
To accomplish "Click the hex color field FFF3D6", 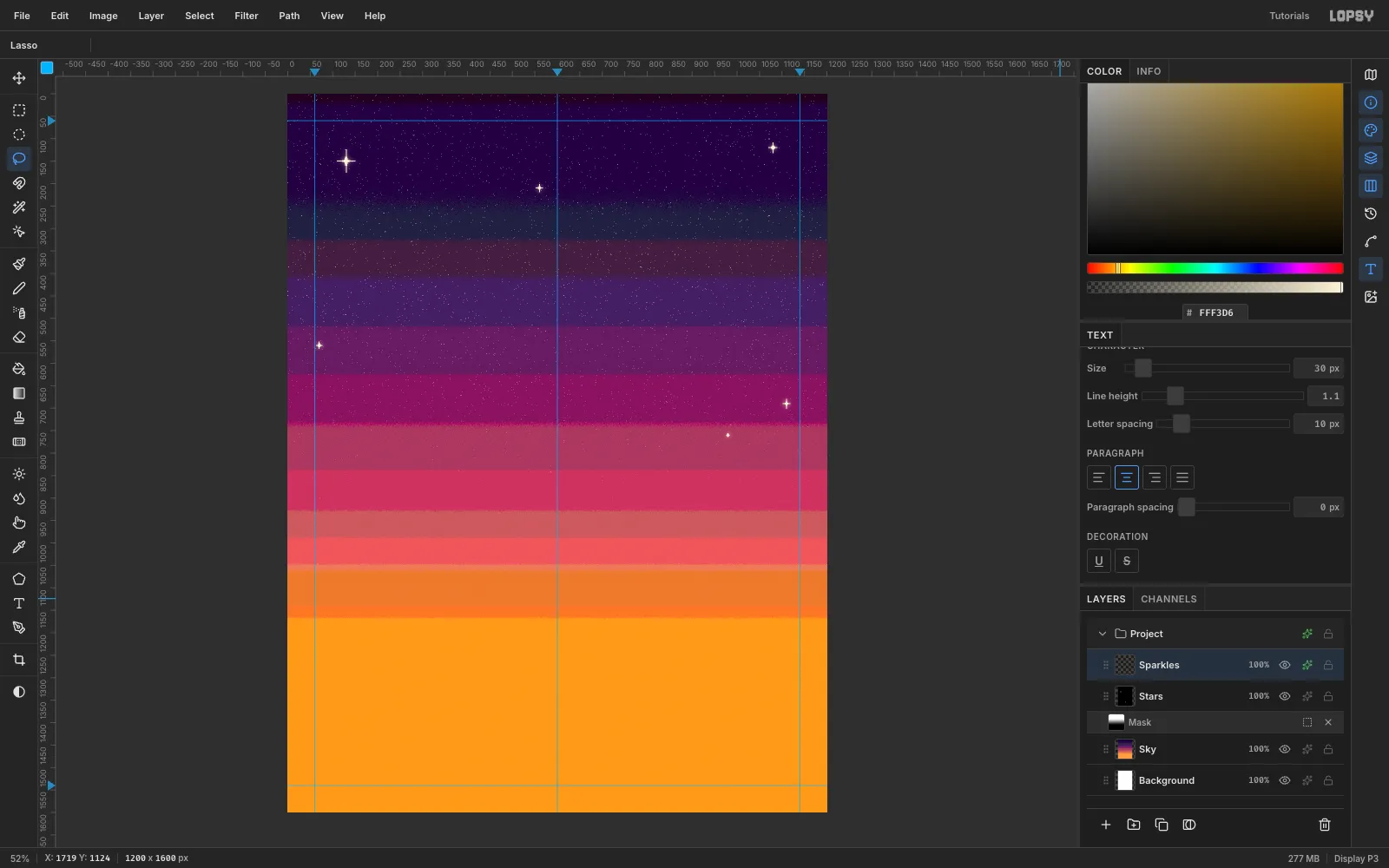I will 1215,312.
